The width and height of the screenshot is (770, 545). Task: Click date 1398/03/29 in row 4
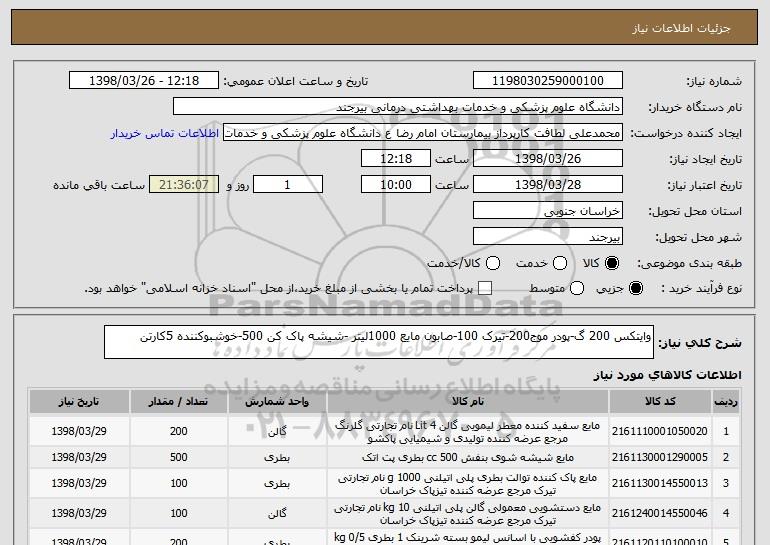click(79, 513)
